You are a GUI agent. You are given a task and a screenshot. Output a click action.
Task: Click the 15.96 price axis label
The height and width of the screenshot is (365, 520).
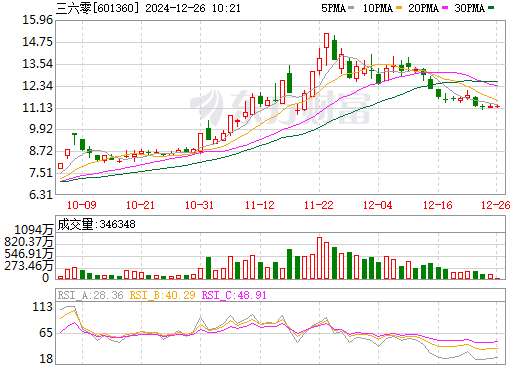tap(38, 20)
